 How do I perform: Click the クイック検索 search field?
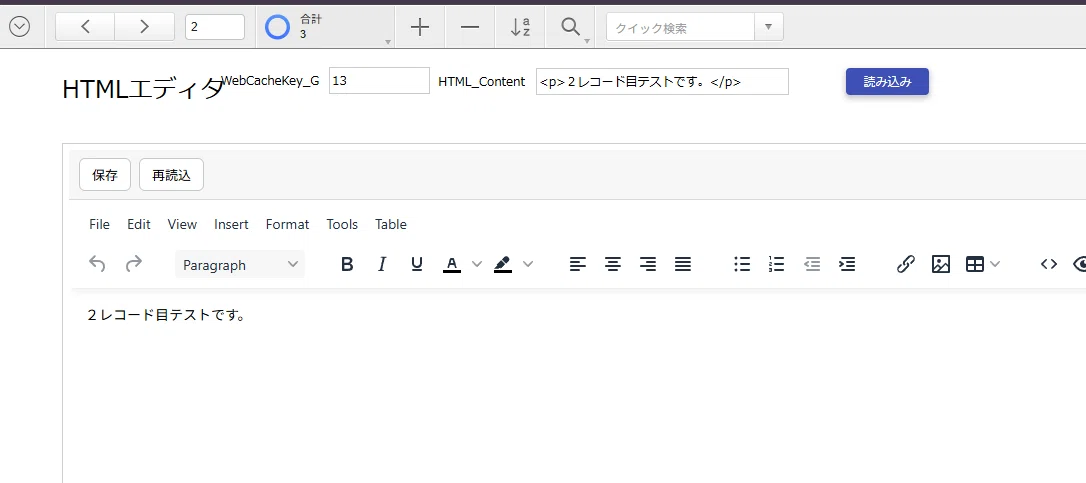coord(680,28)
